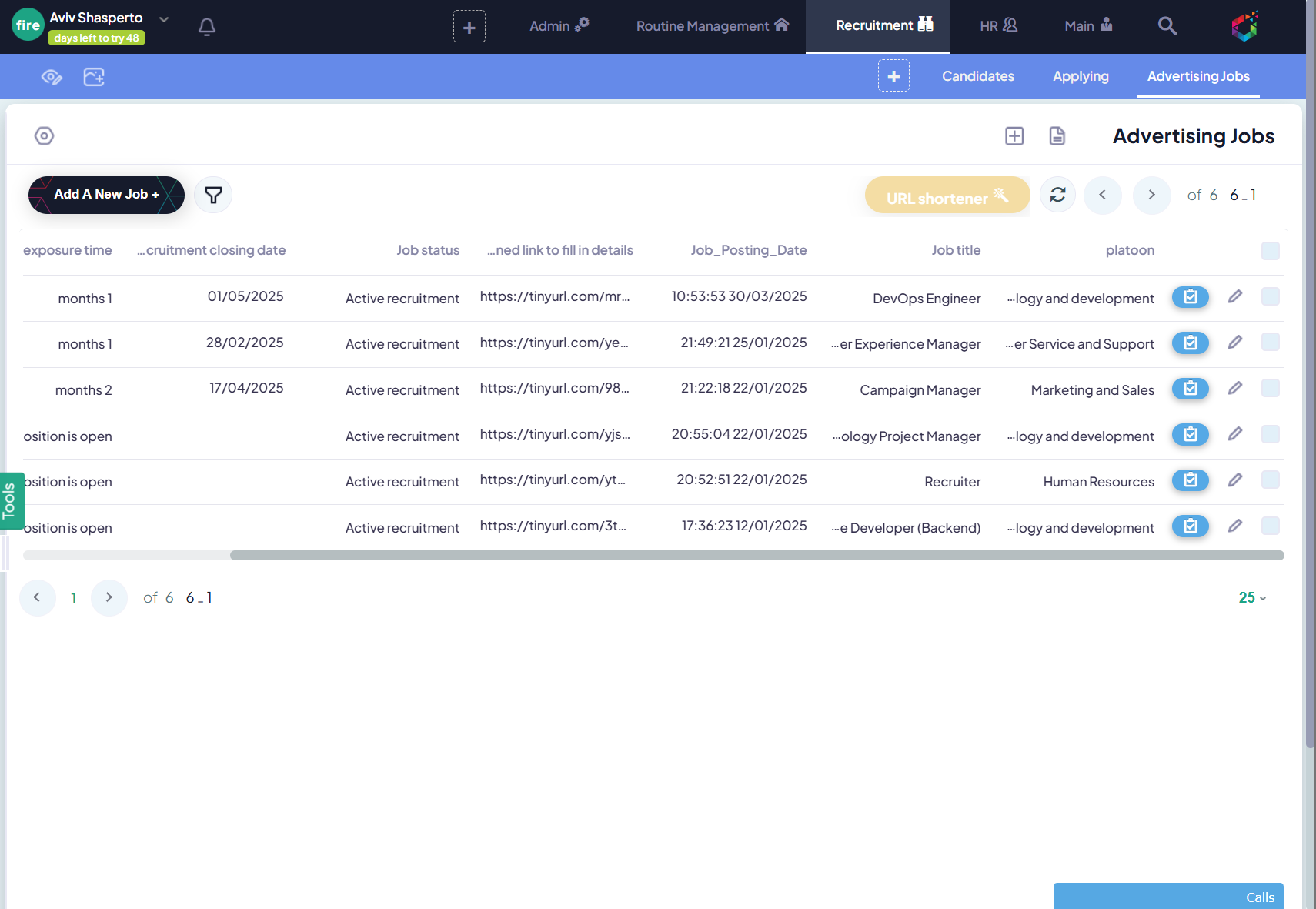Click the settings hexagon icon in panel
Viewport: 1316px width, 909px height.
(x=44, y=136)
